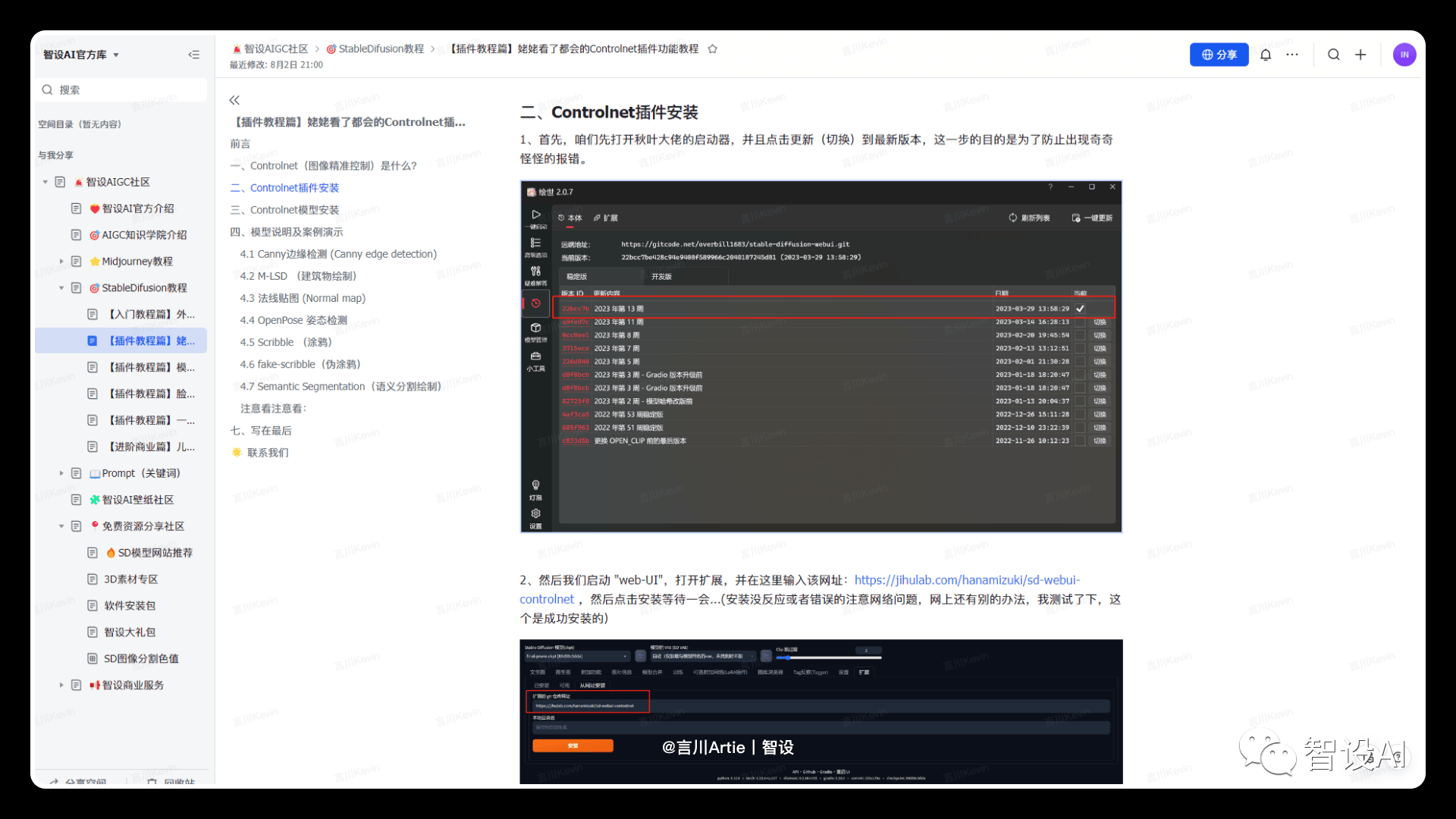Open the IN user avatar
The width and height of the screenshot is (1456, 819).
click(1404, 55)
